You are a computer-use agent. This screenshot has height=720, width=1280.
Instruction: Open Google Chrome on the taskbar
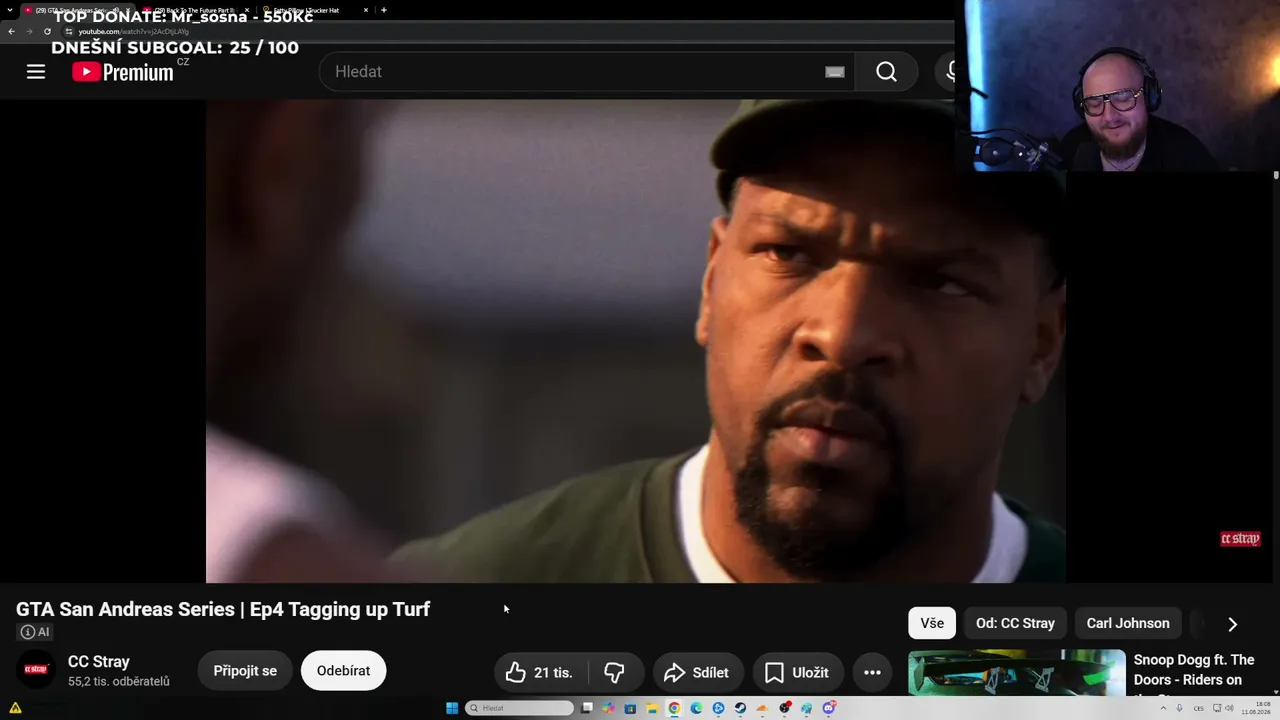674,708
